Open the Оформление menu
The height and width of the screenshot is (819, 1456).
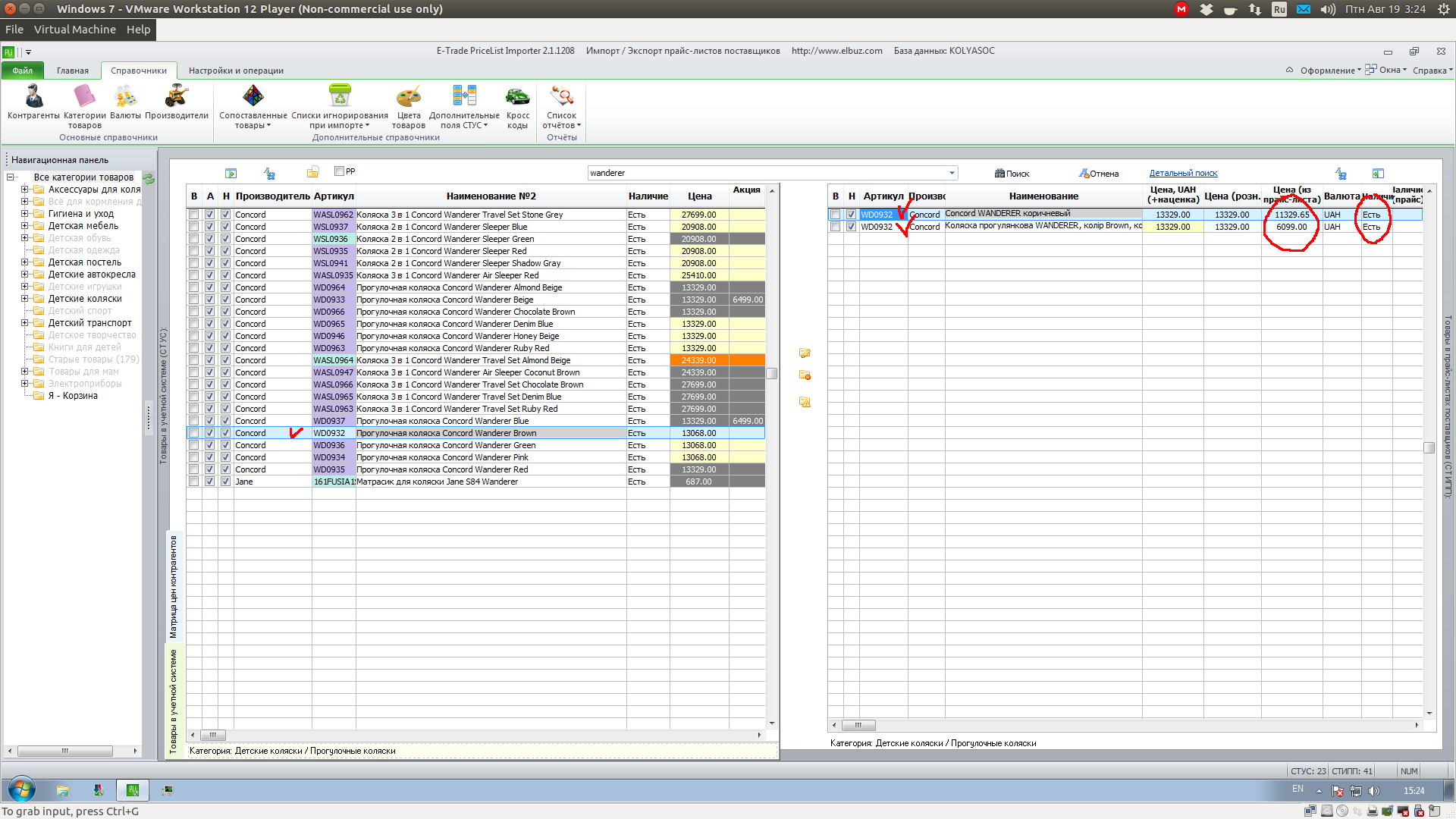(1330, 71)
